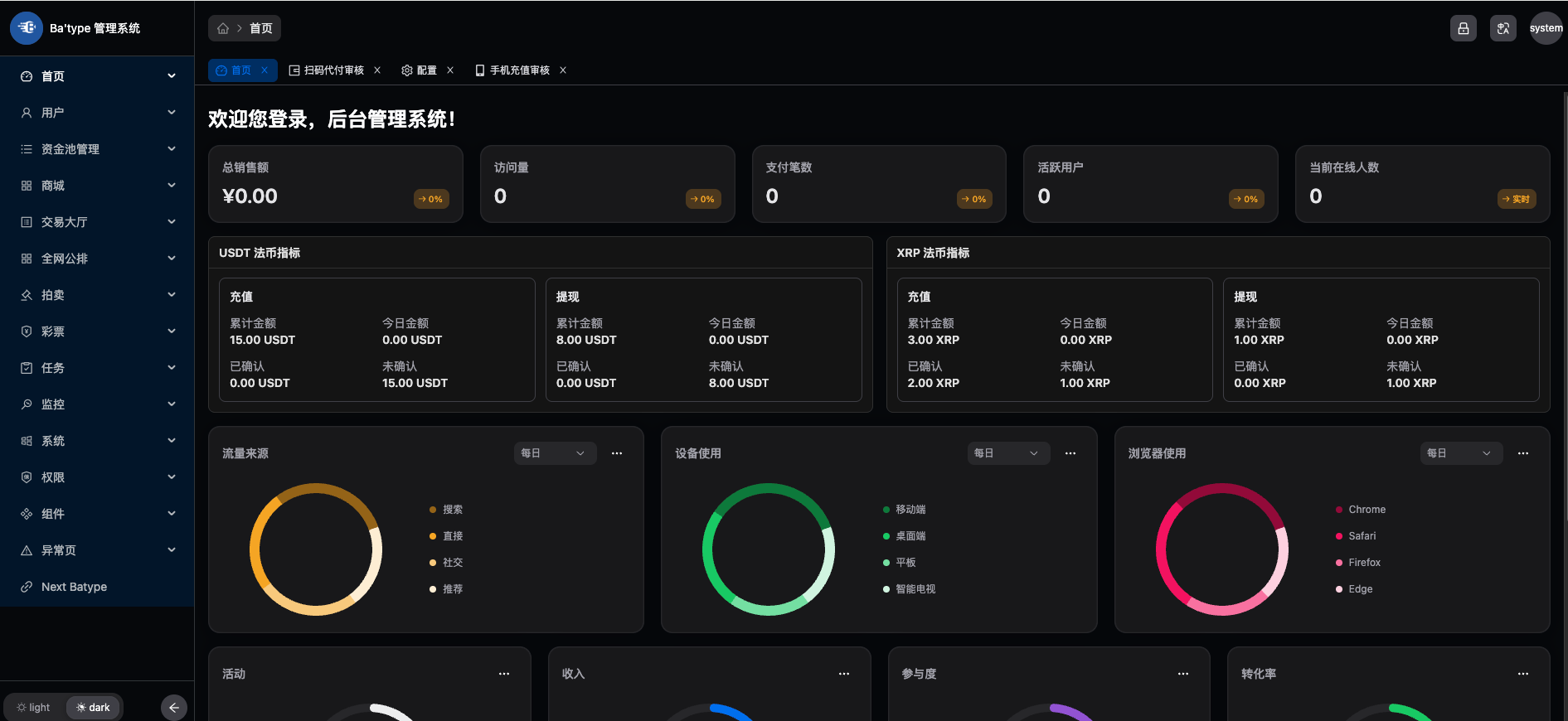Open more options for 浏览器使用 card

1523,453
